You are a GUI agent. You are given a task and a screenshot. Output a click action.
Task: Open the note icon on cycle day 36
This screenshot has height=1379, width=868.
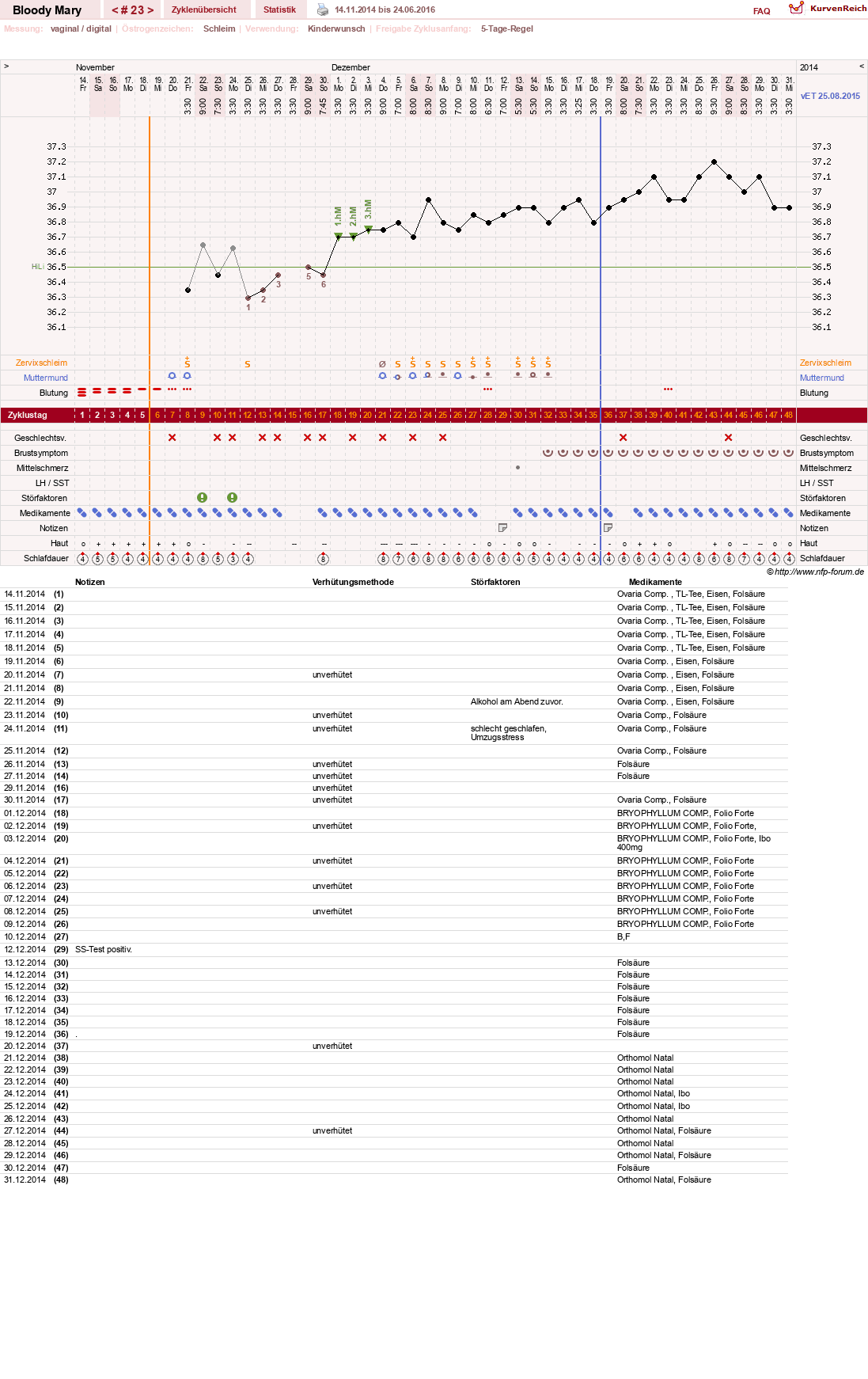pyautogui.click(x=608, y=528)
